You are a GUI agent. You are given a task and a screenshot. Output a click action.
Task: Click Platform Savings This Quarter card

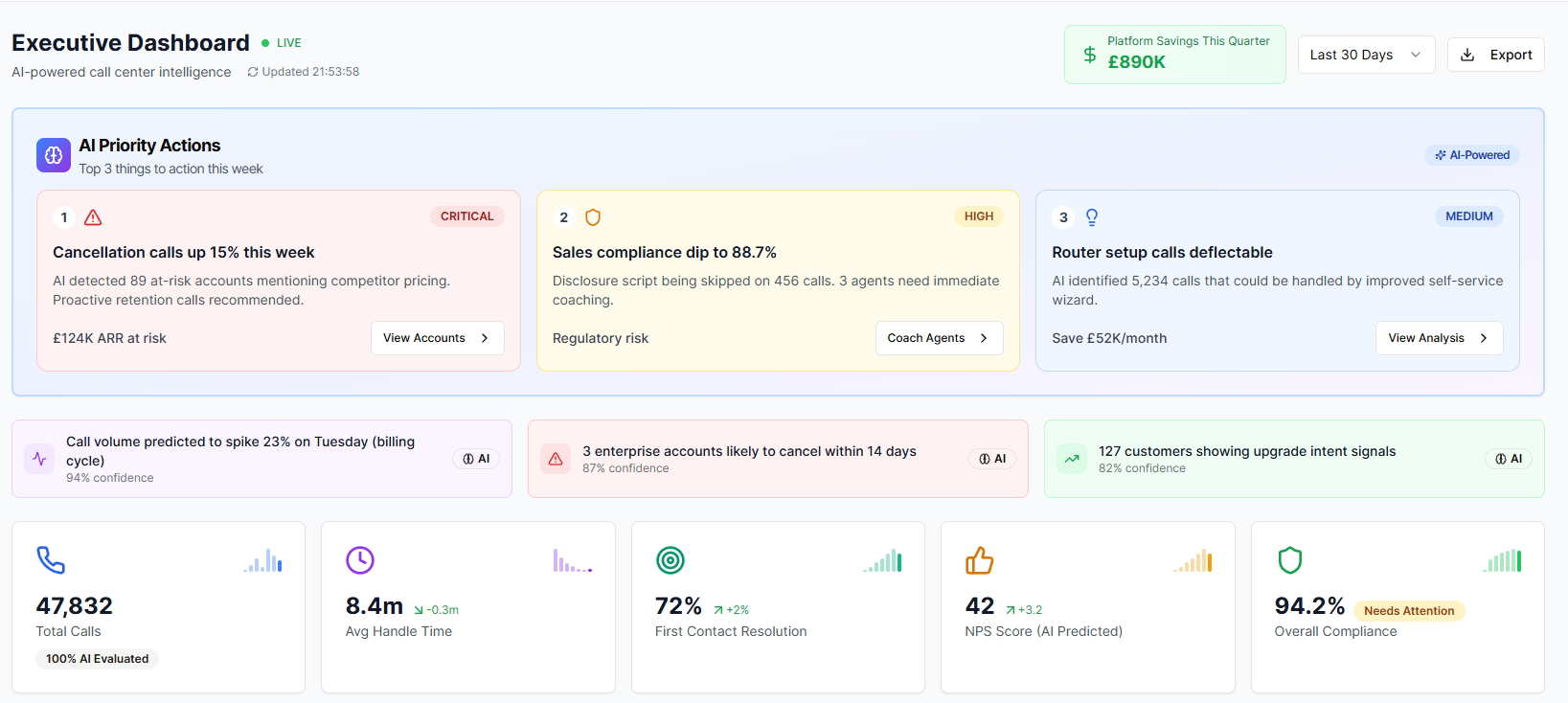coord(1174,55)
